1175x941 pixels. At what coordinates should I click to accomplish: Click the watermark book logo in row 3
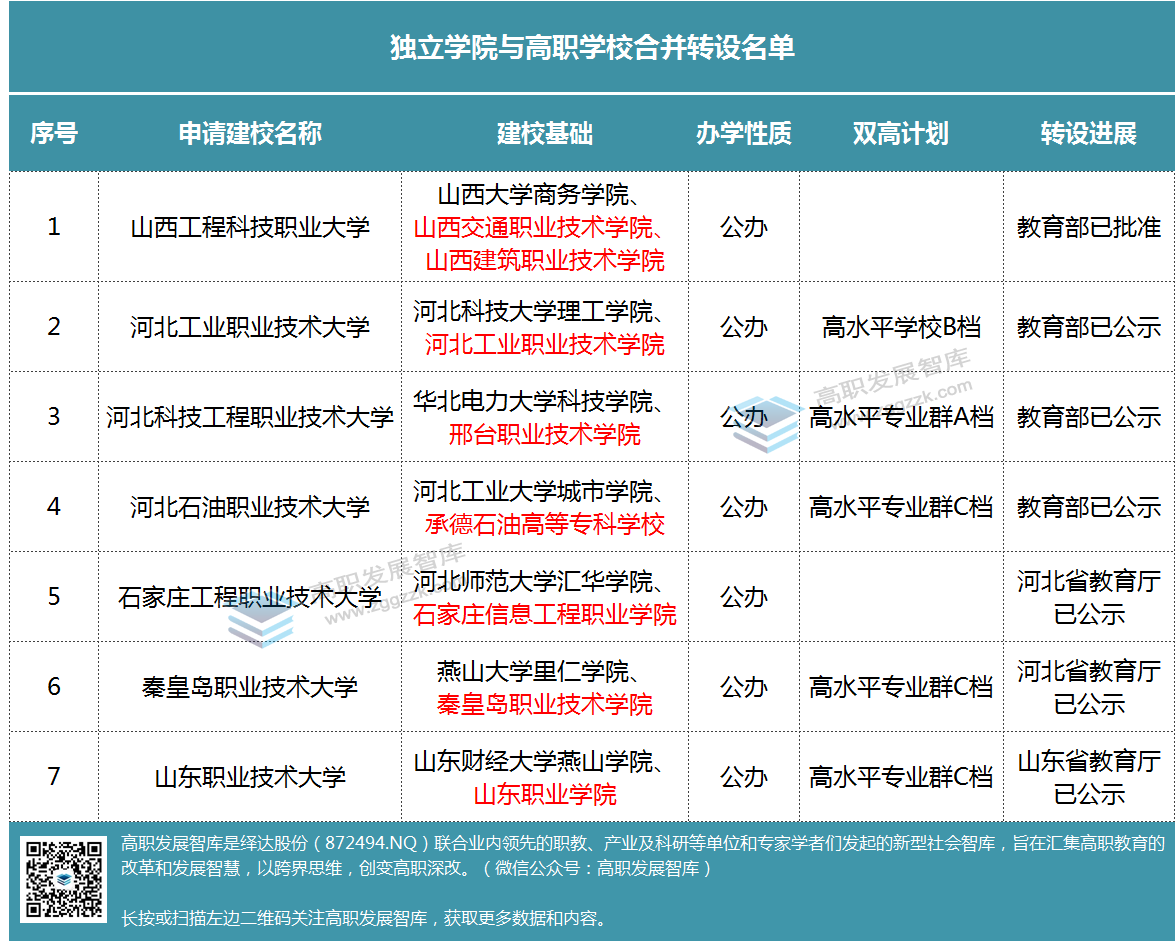[x=766, y=423]
